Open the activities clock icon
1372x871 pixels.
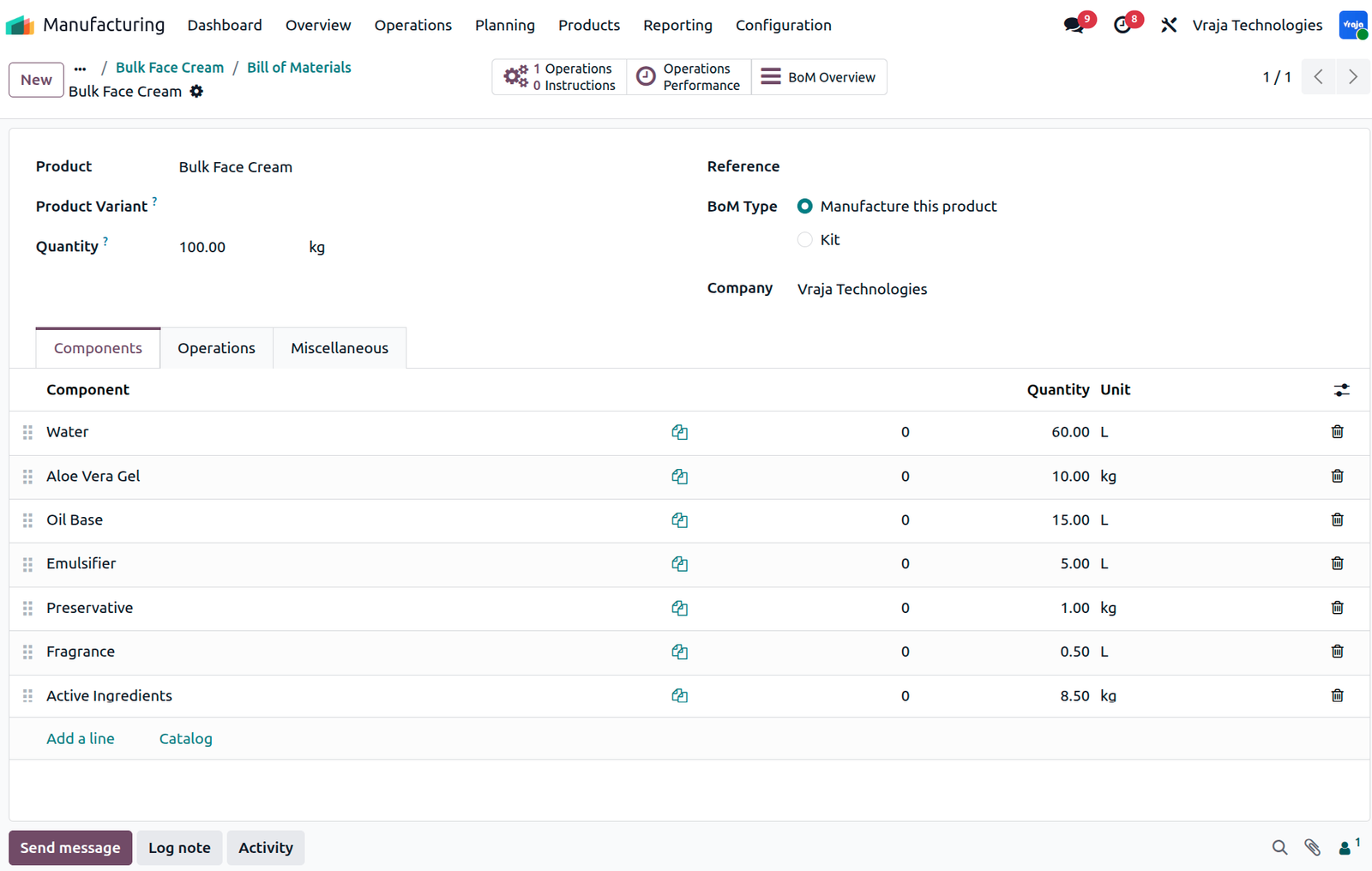1122,25
